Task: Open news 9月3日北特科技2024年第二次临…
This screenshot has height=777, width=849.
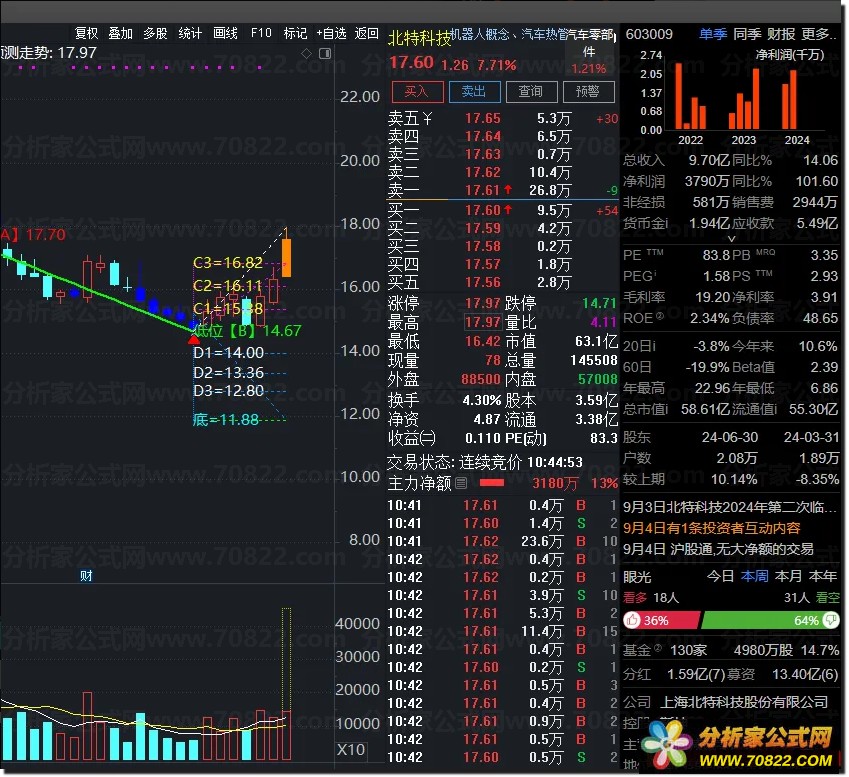Action: [x=729, y=507]
